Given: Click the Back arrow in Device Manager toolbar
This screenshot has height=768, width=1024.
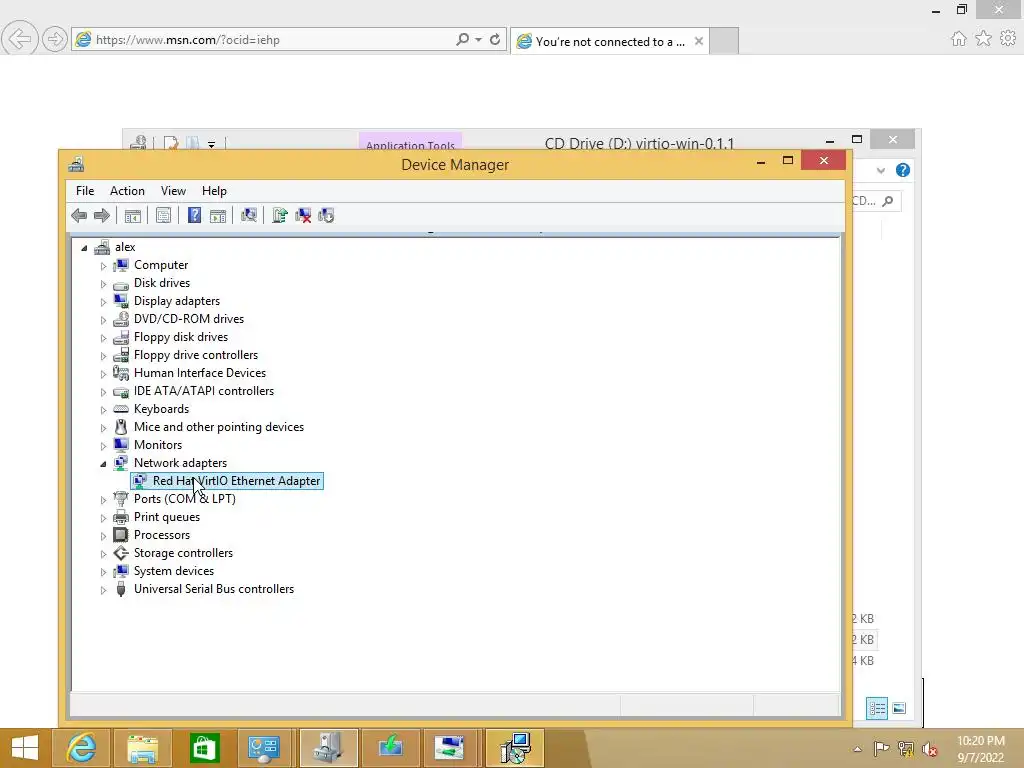Looking at the screenshot, I should coord(79,216).
